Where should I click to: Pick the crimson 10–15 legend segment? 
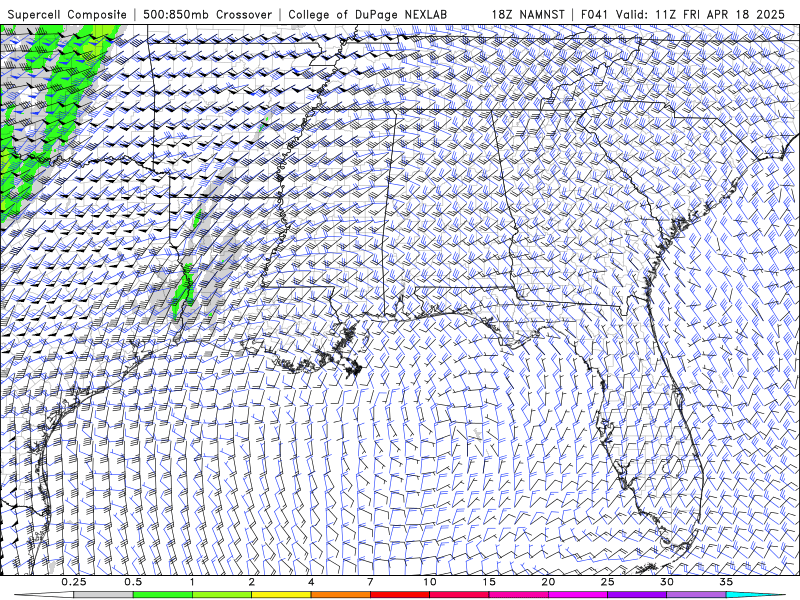tap(459, 594)
